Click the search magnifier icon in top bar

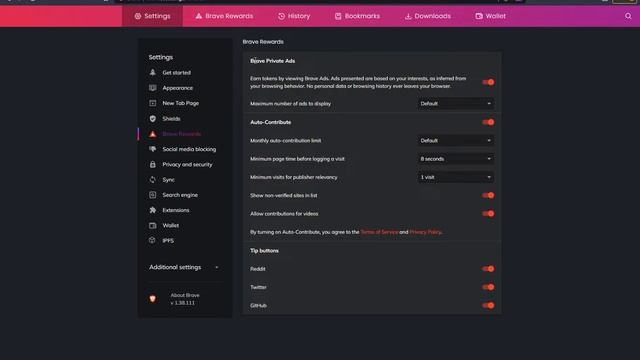[628, 16]
